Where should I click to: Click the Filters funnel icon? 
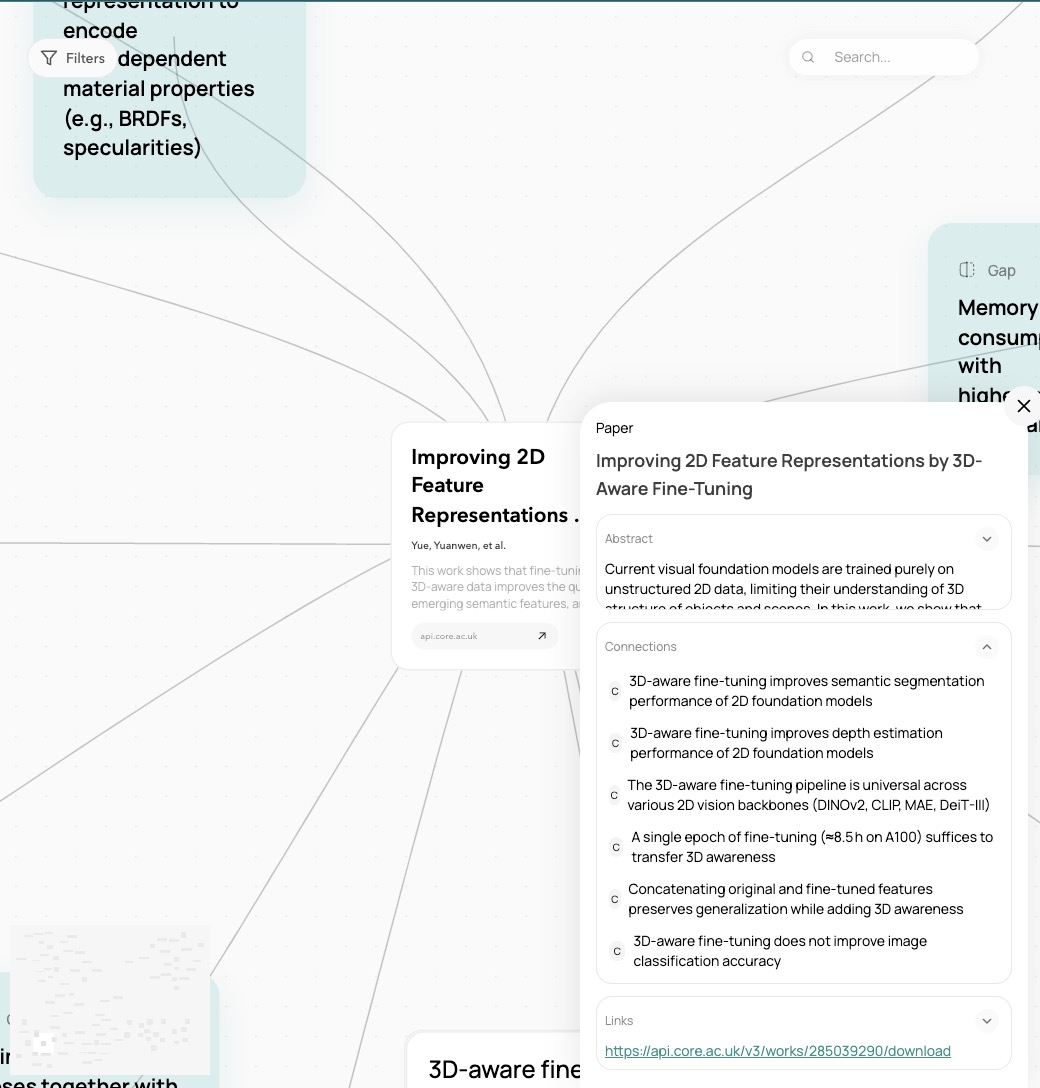point(49,58)
